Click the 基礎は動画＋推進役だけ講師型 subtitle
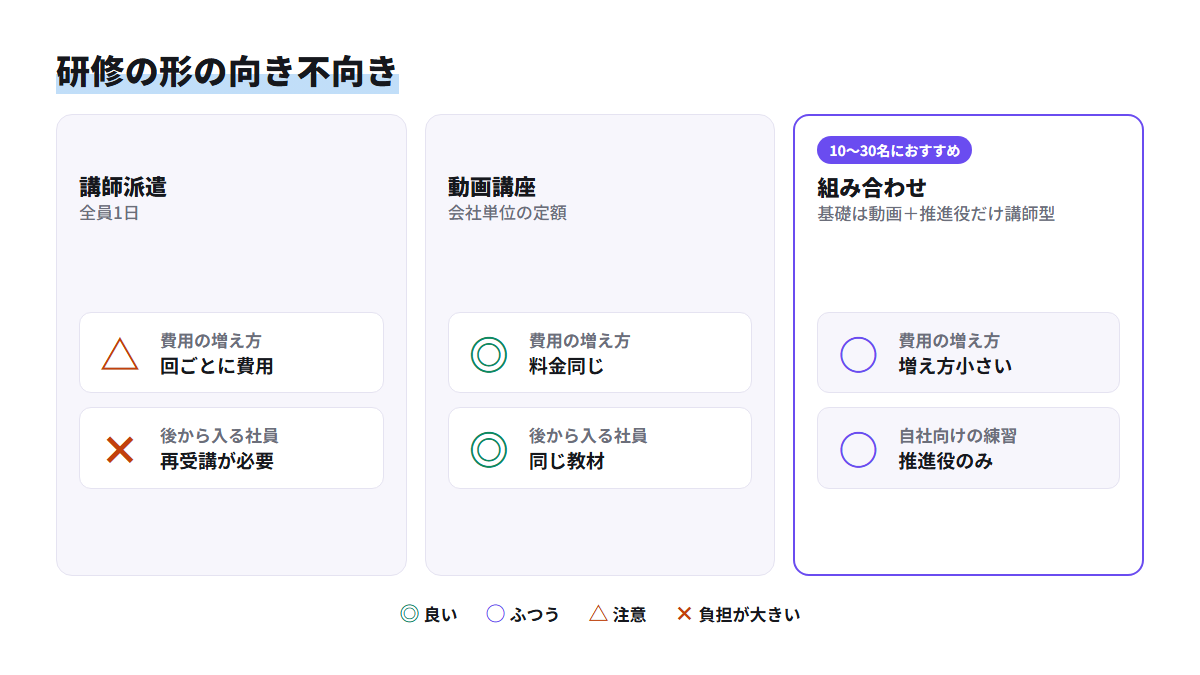The width and height of the screenshot is (1200, 675). (x=936, y=213)
